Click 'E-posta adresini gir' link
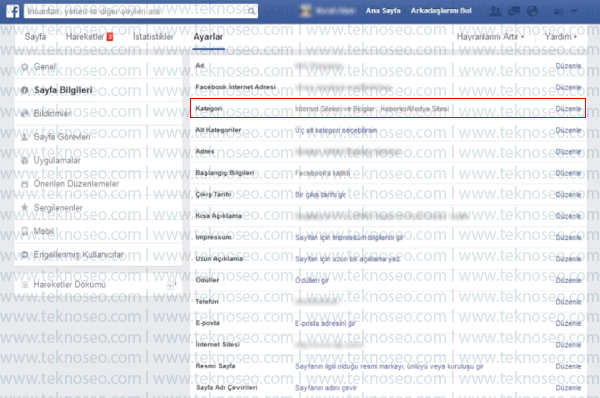This screenshot has height=398, width=600. (325, 323)
